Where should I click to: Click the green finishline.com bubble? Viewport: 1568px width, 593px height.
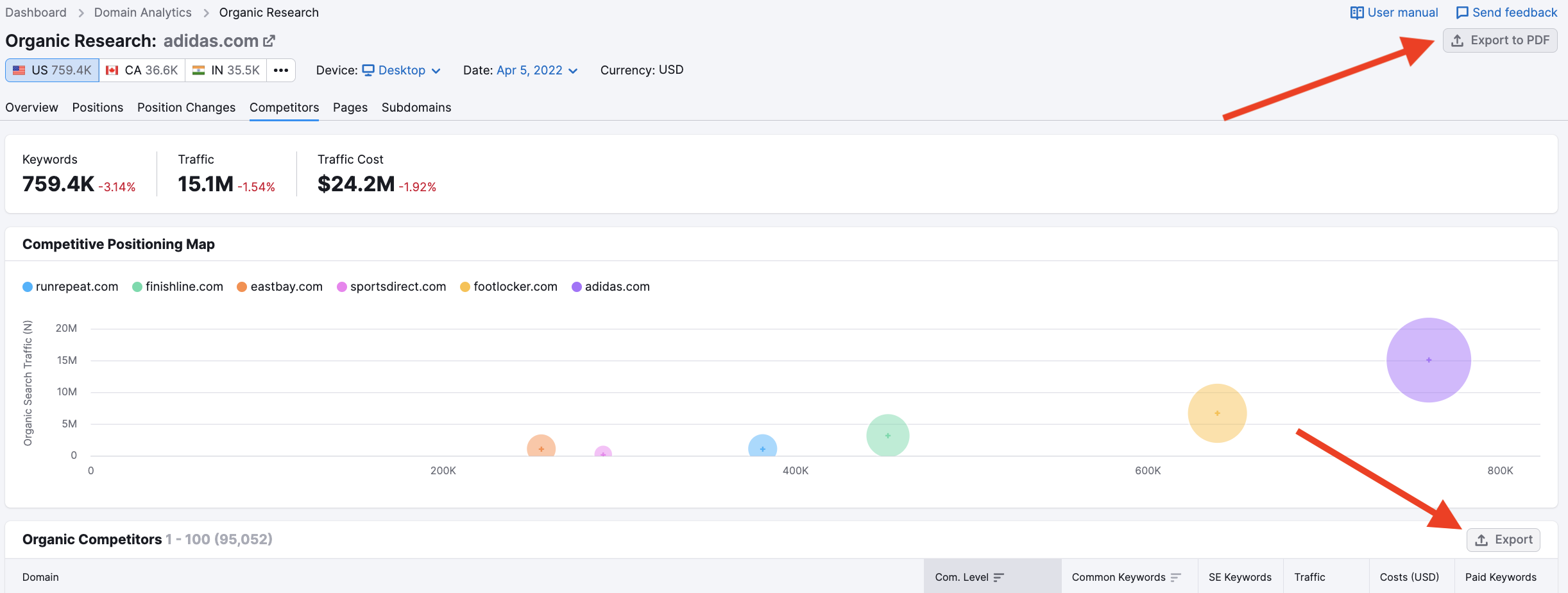pyautogui.click(x=888, y=436)
